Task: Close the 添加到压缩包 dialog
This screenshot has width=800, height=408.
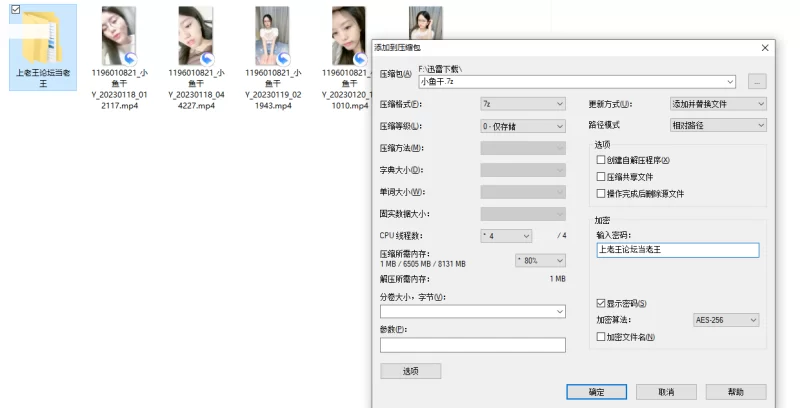Action: pos(766,47)
